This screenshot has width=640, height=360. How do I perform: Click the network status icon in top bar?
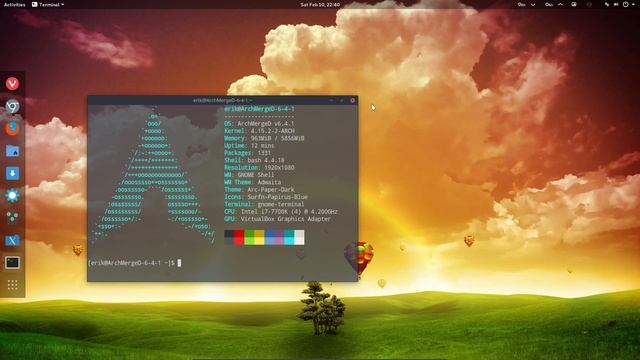pos(607,4)
